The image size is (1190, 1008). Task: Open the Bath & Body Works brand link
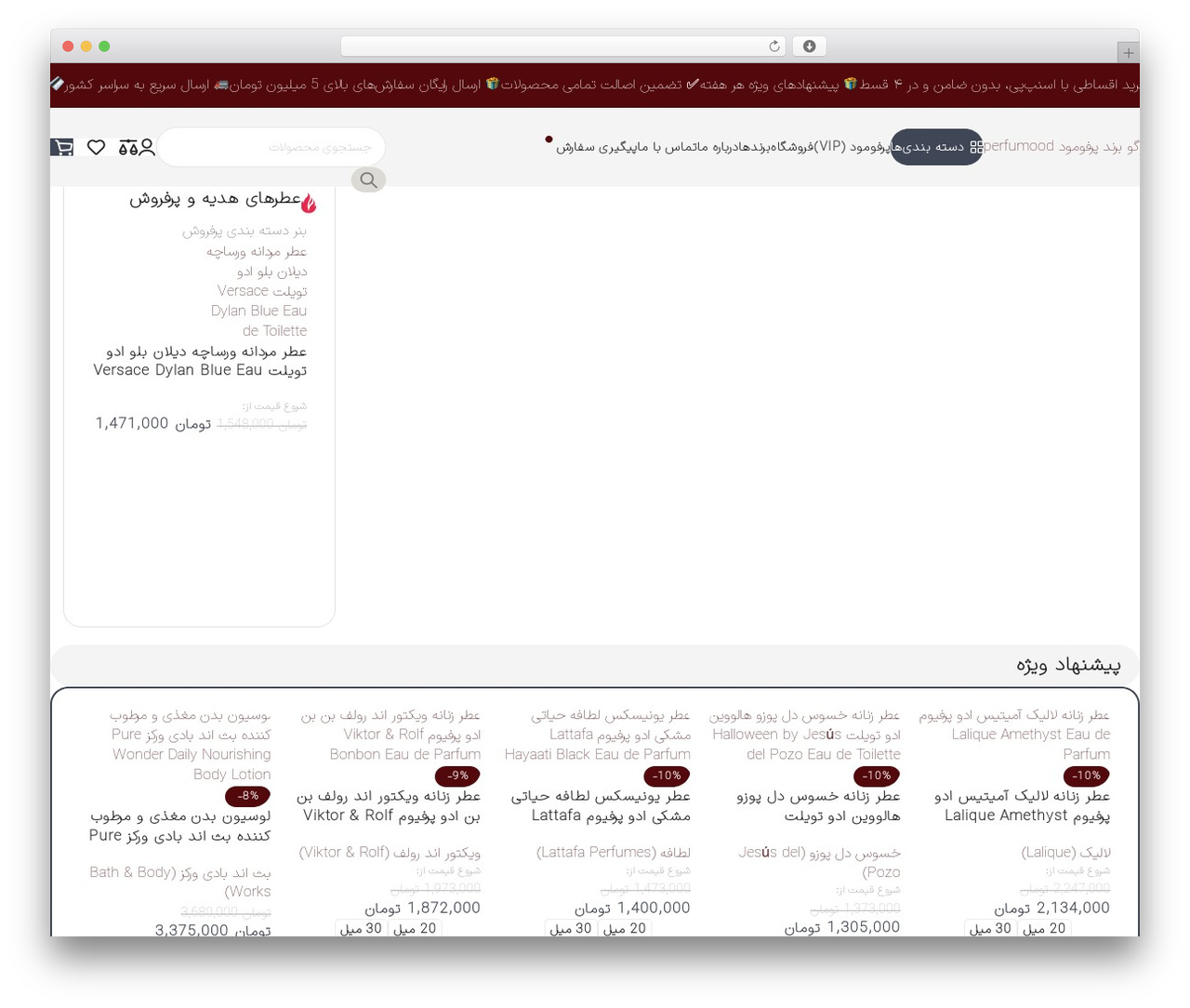point(180,882)
